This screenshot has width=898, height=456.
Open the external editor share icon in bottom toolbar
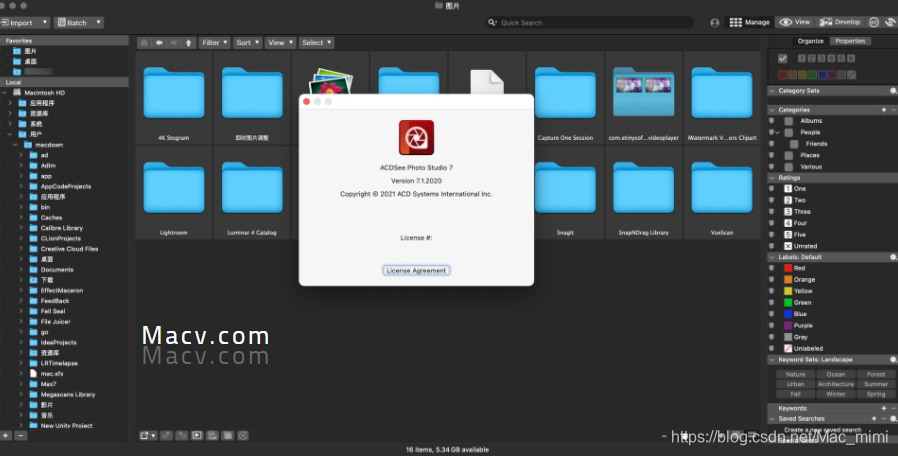click(x=148, y=435)
